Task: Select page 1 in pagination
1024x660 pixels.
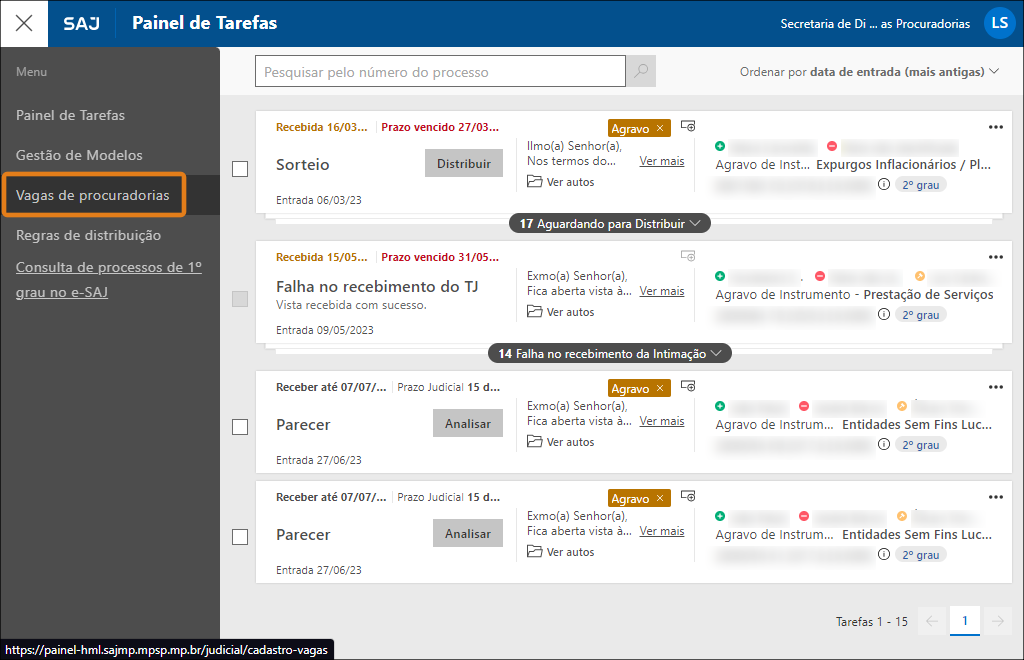Action: point(965,621)
